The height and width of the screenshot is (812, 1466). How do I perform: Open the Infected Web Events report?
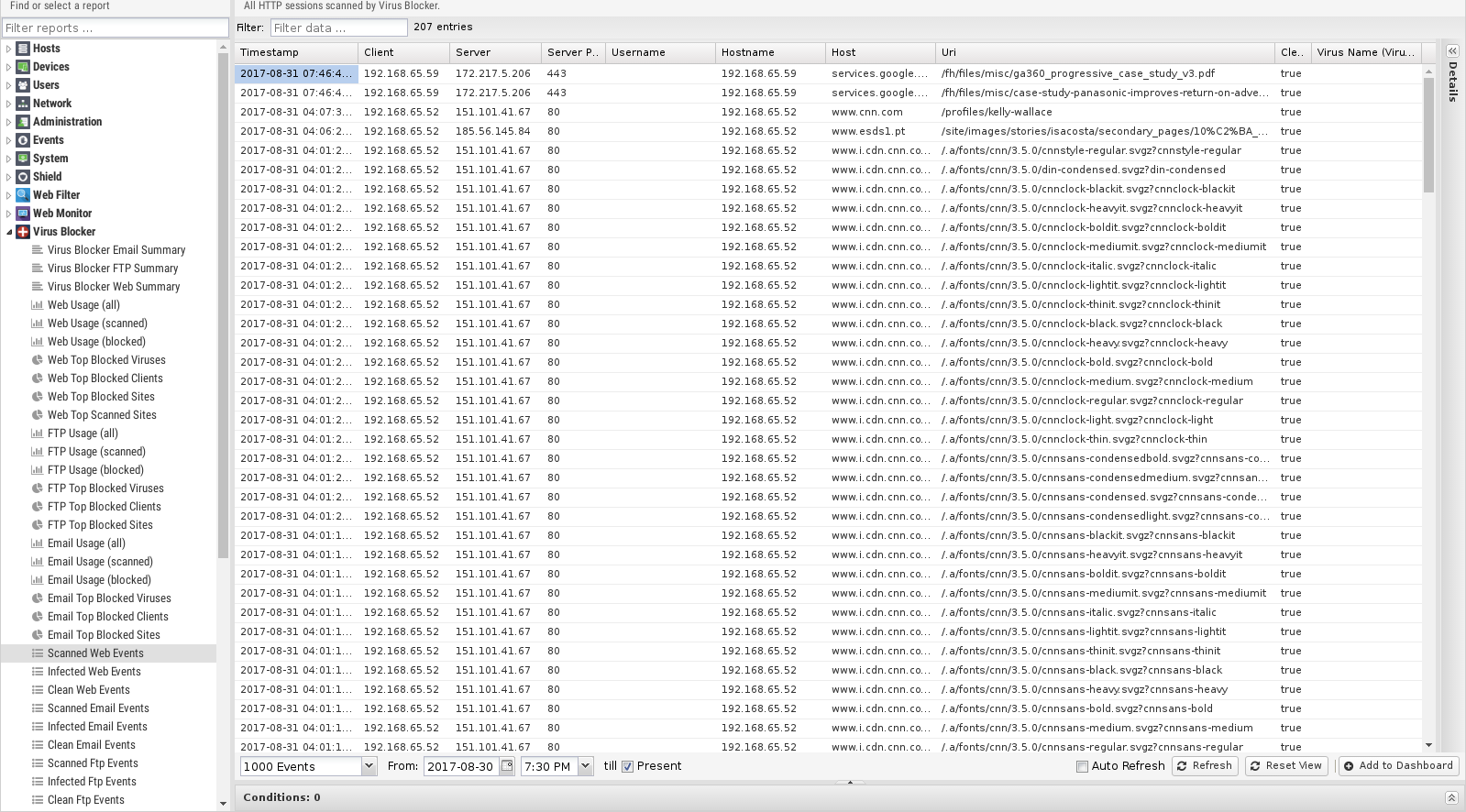pos(94,672)
